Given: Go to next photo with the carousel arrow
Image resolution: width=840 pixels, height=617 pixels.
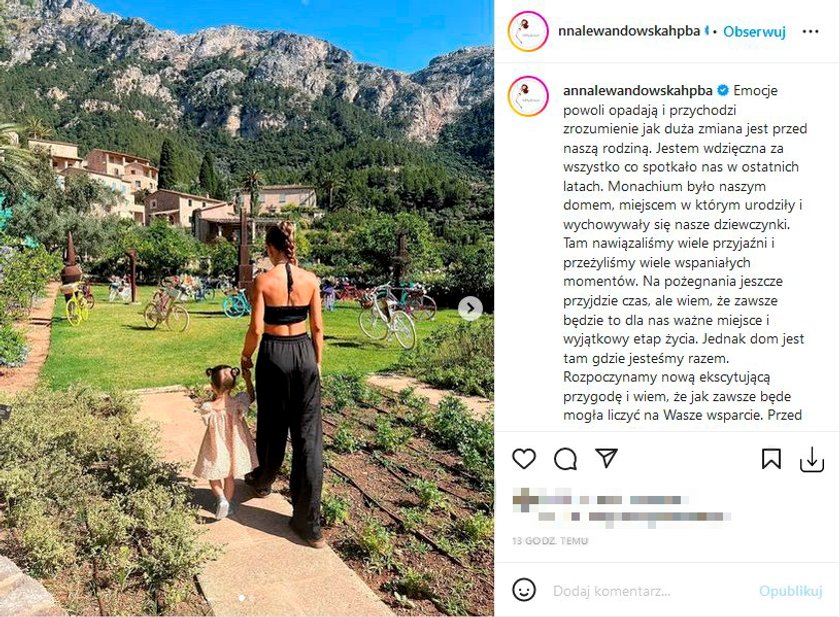Looking at the screenshot, I should (x=470, y=308).
